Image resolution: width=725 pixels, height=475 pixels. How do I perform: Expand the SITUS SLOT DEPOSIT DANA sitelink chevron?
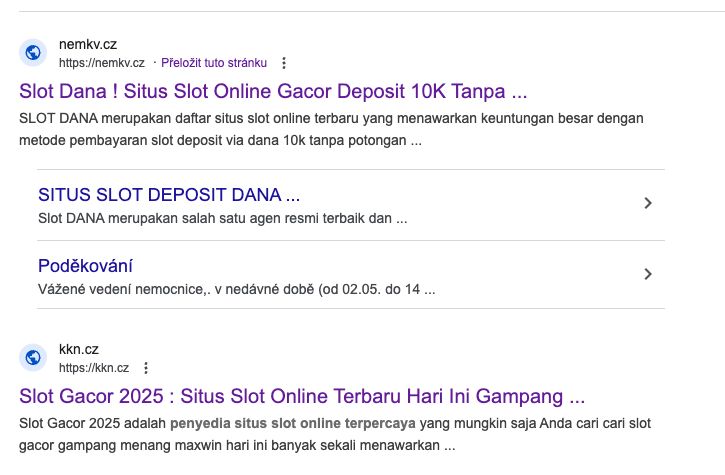pos(648,203)
